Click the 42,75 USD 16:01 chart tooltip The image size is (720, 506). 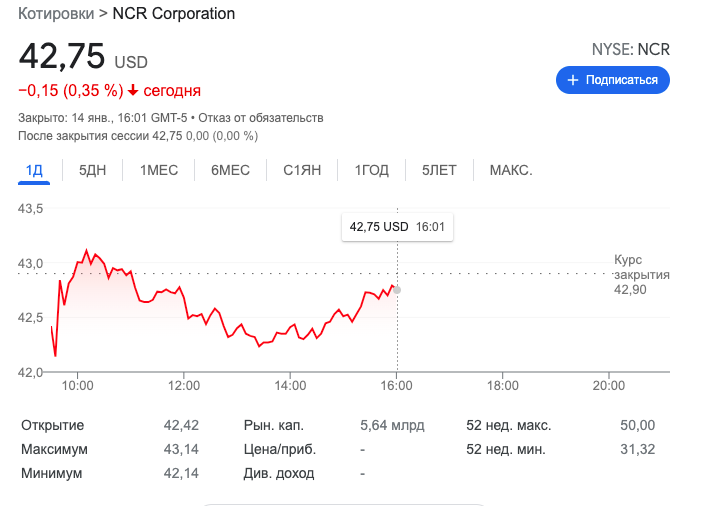pos(397,227)
